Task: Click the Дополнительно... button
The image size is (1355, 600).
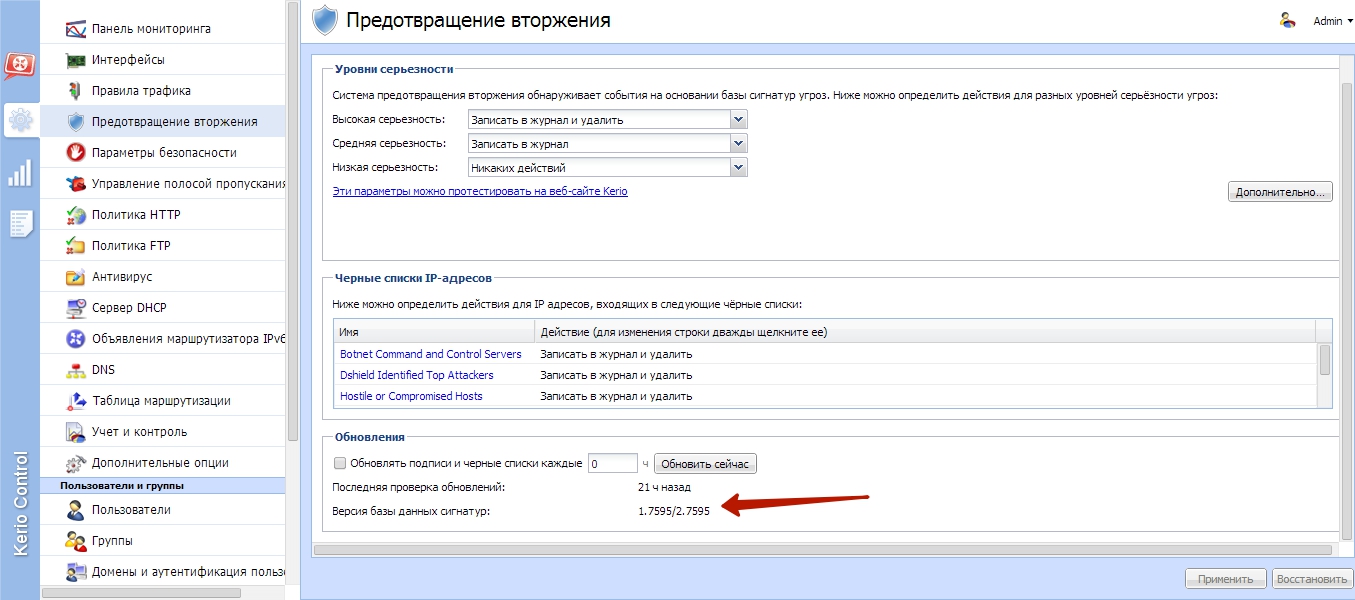Action: [1280, 192]
